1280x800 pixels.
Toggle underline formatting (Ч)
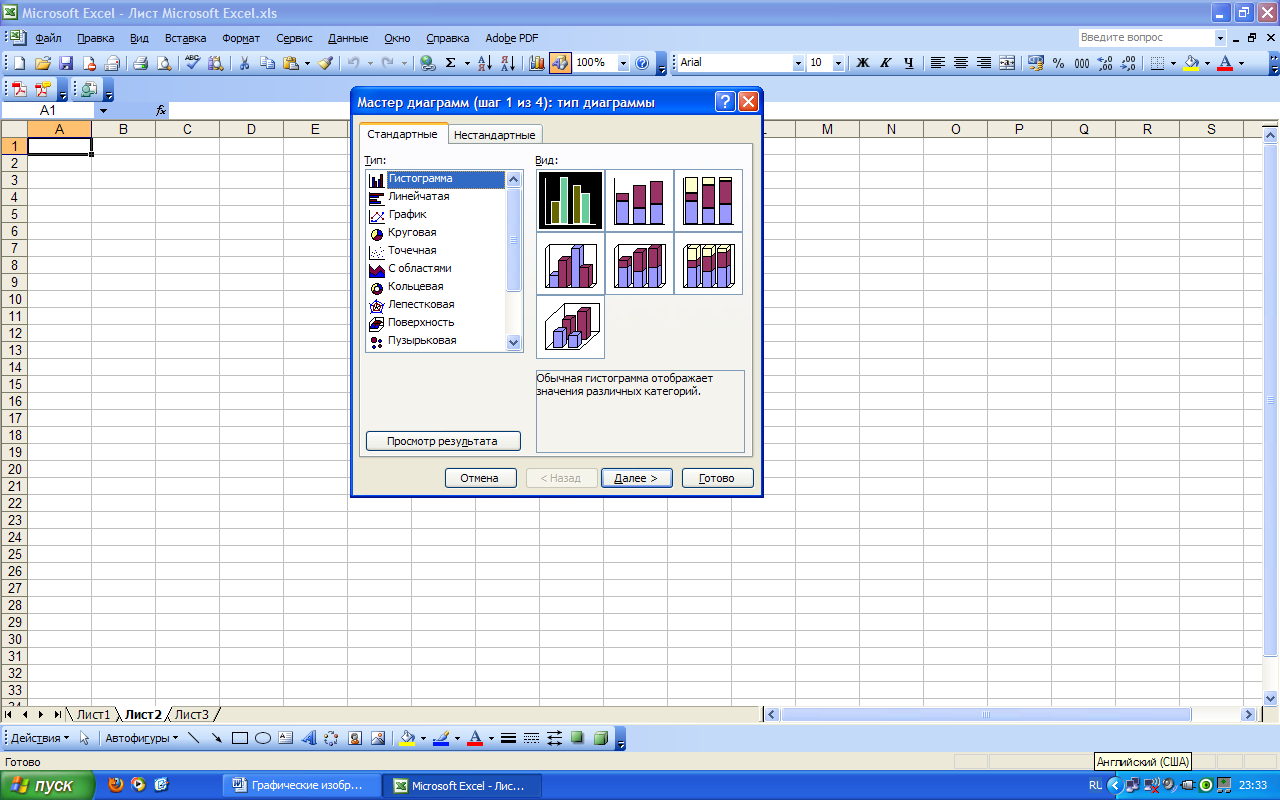[x=908, y=63]
